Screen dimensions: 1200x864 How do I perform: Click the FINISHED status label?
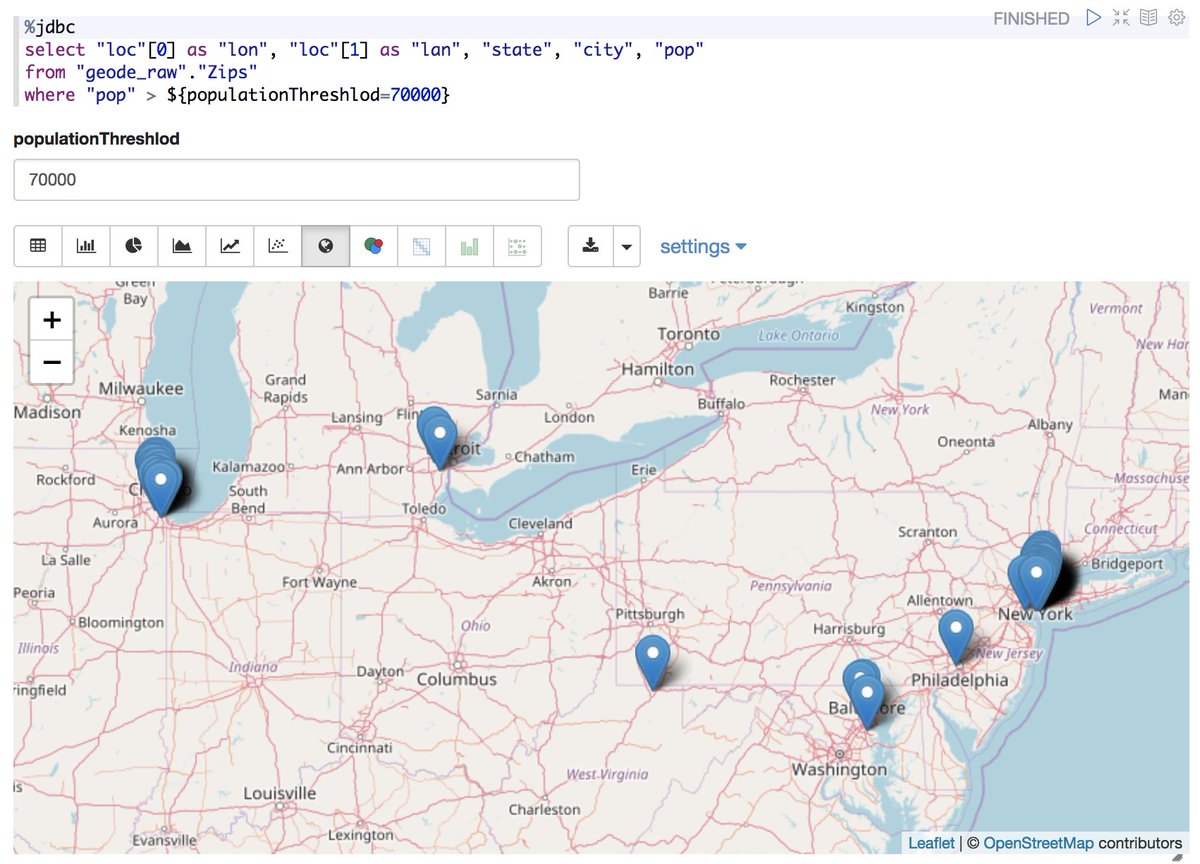[x=1031, y=18]
